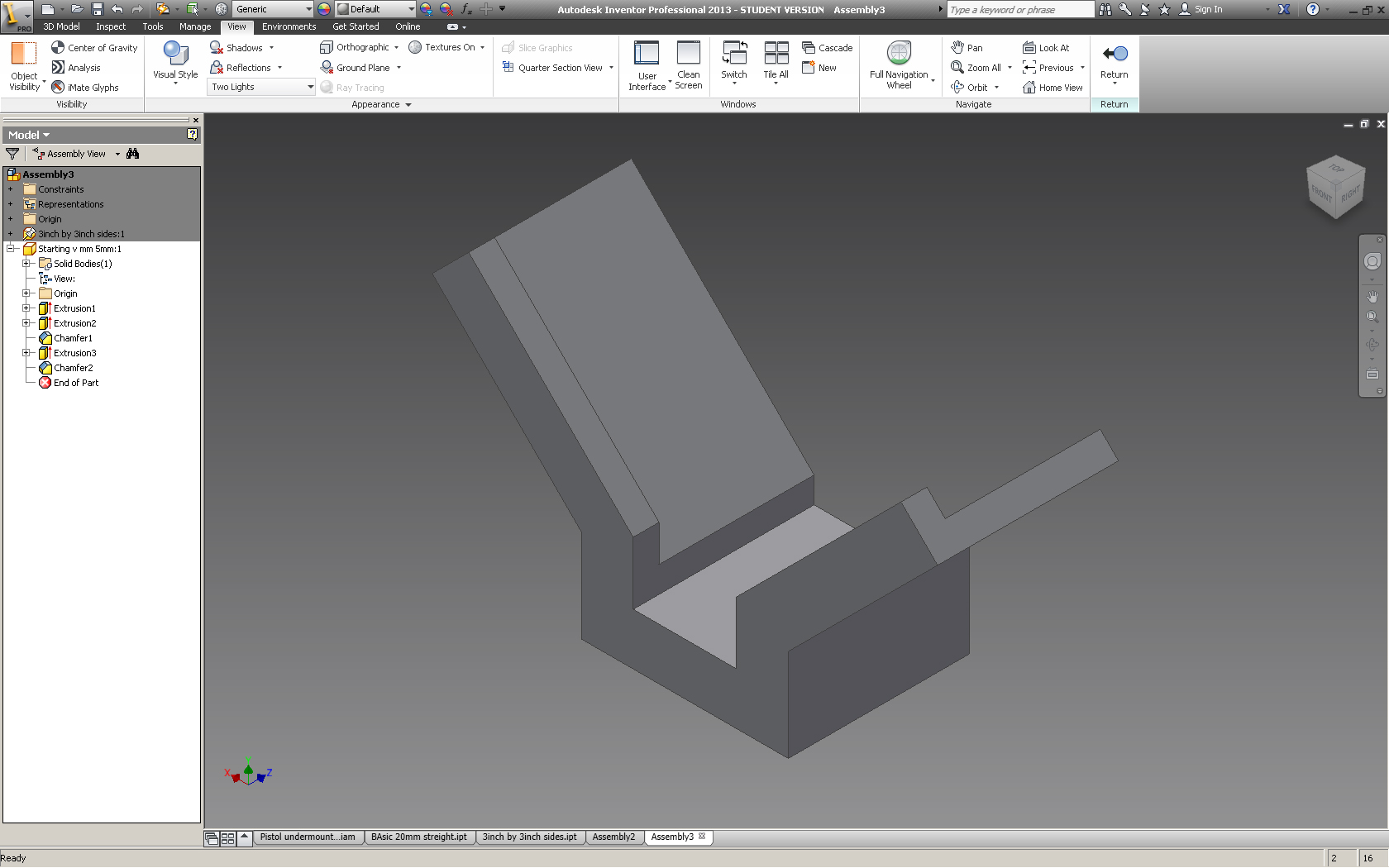Select the Pan tool

click(967, 48)
